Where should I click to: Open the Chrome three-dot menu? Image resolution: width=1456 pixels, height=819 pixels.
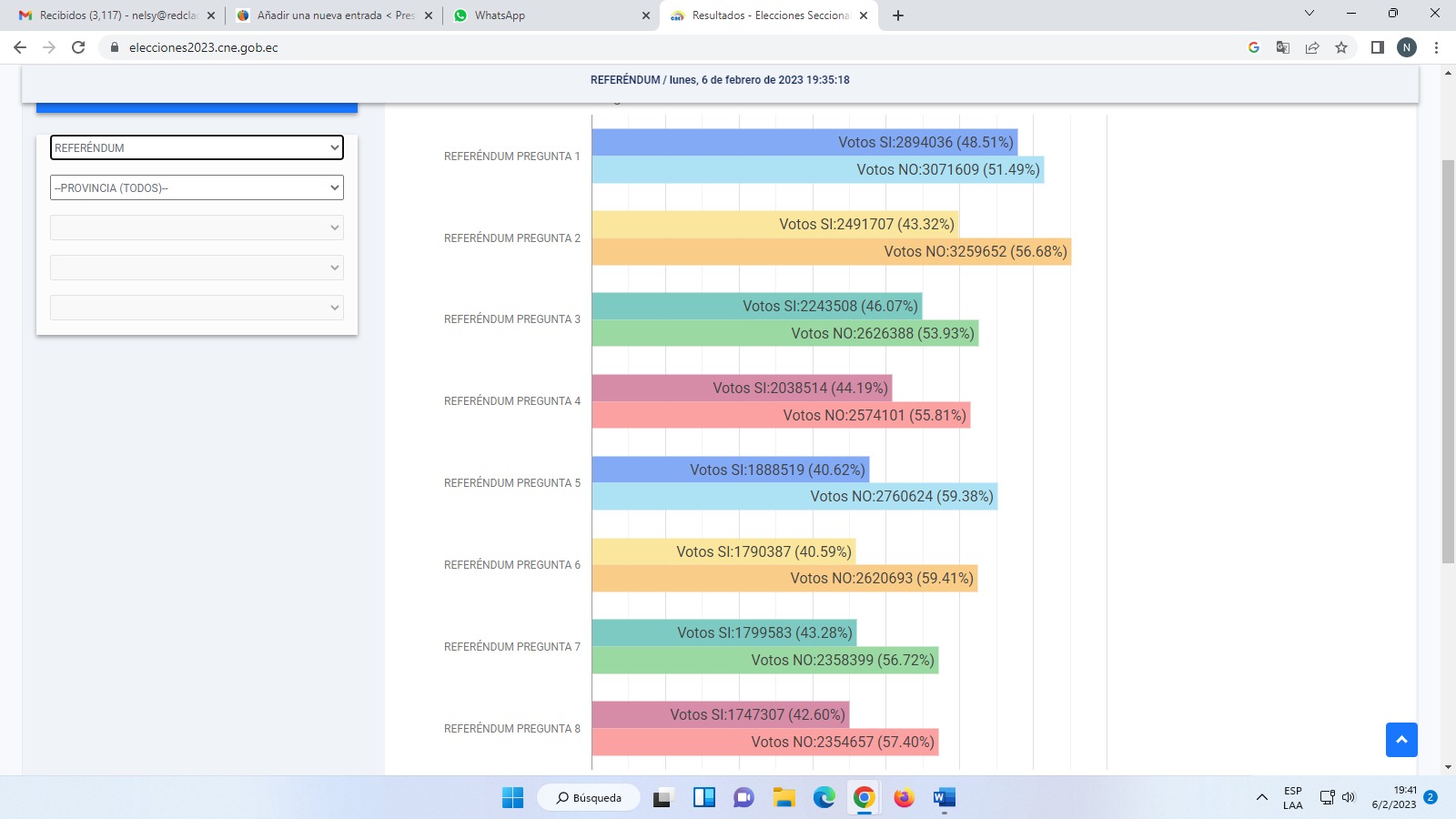click(1436, 47)
